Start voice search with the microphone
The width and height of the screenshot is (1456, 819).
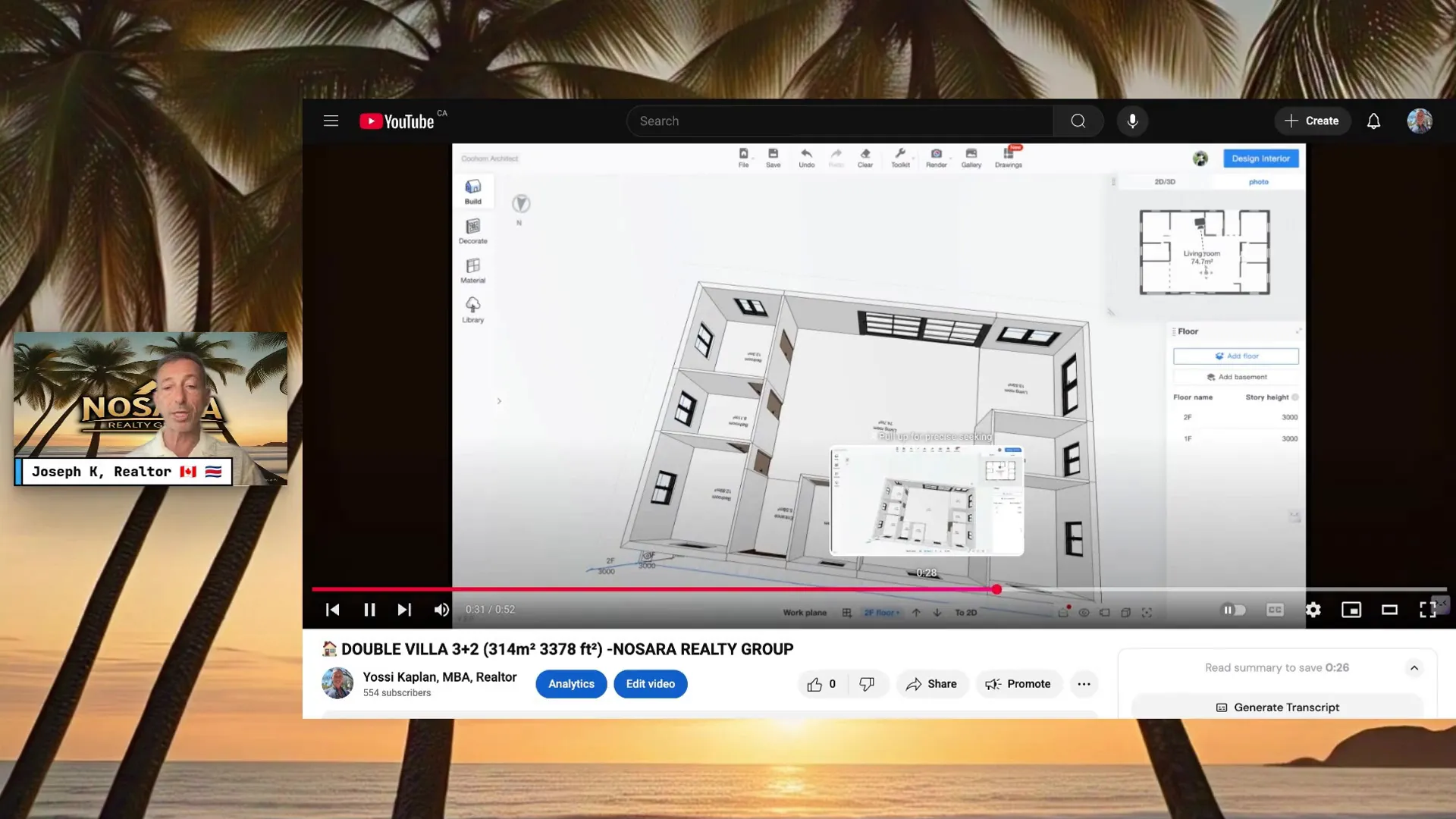tap(1132, 121)
